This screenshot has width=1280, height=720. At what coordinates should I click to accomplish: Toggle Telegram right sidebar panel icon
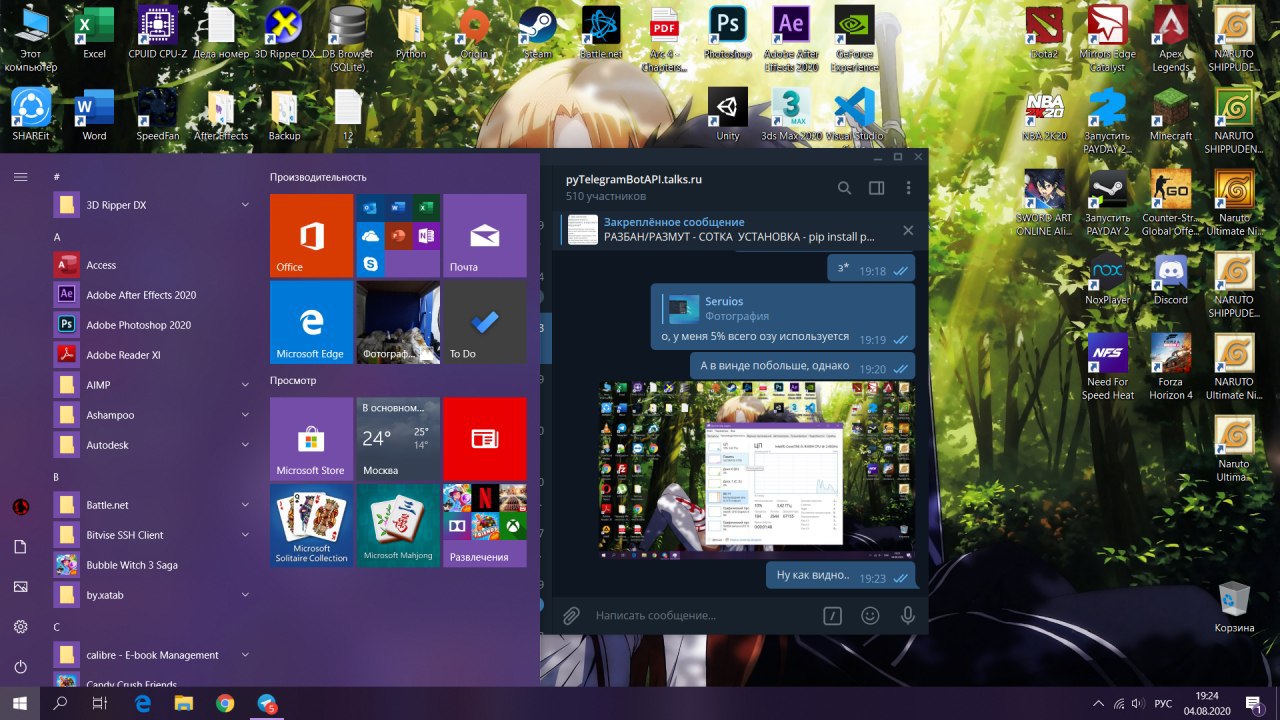coord(877,188)
